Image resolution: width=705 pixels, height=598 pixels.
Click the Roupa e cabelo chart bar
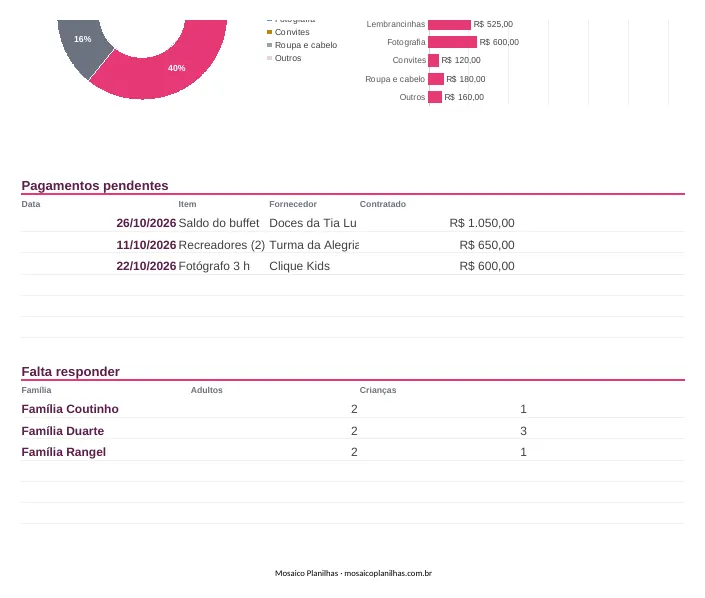(x=436, y=79)
